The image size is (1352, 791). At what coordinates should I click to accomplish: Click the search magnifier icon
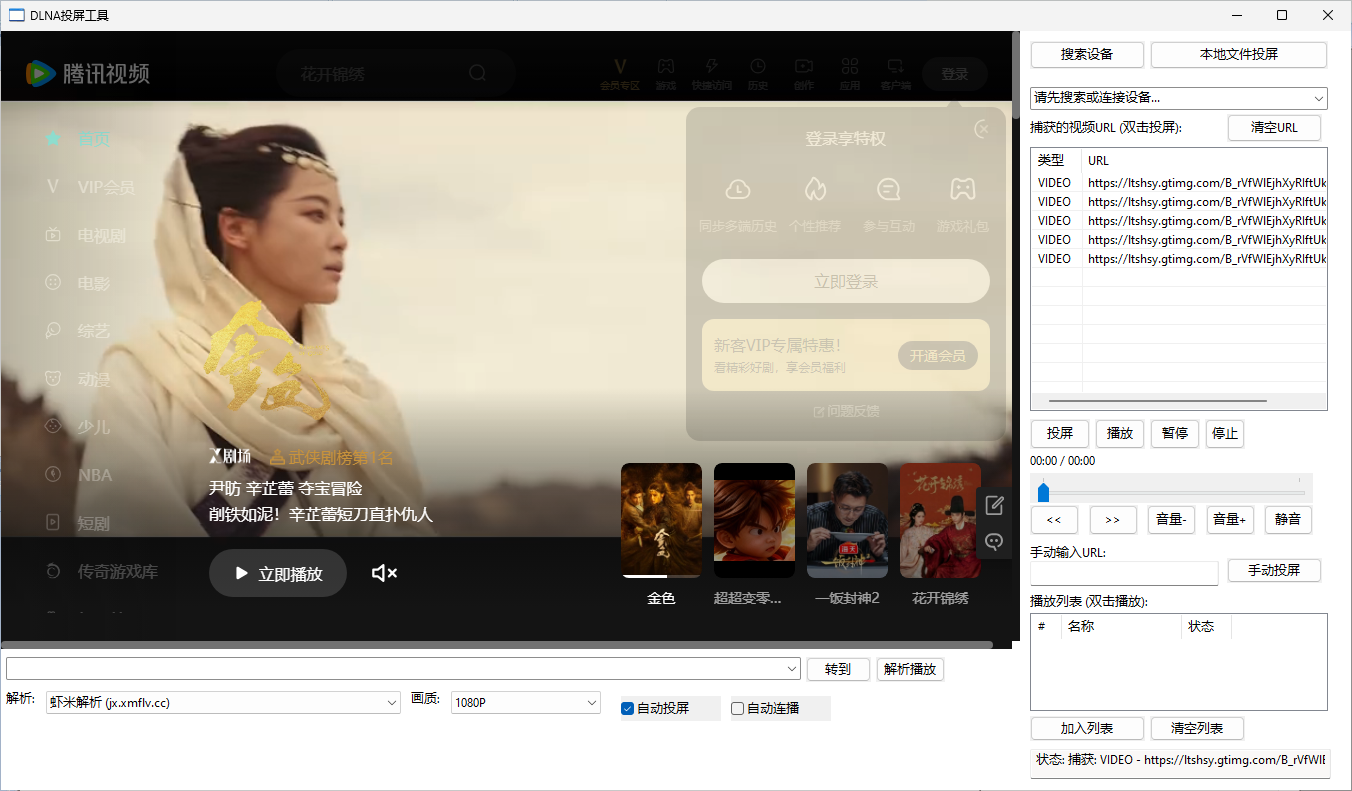(x=477, y=73)
